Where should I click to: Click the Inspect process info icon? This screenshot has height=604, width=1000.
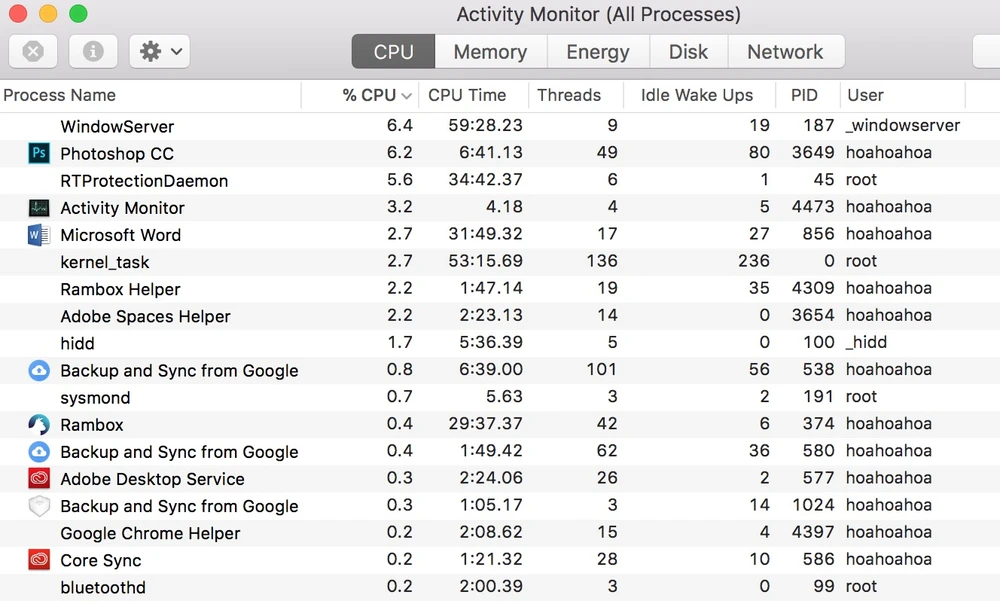pos(93,51)
